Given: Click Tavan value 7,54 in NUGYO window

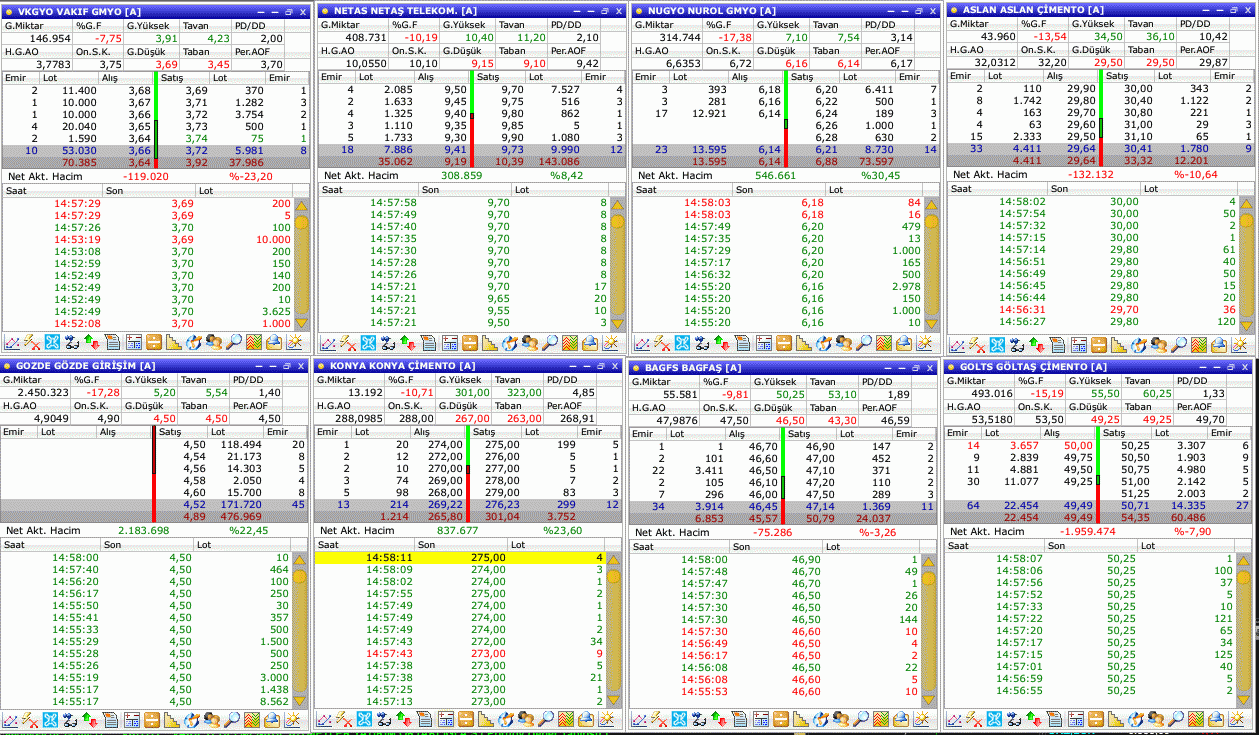Looking at the screenshot, I should coord(848,37).
